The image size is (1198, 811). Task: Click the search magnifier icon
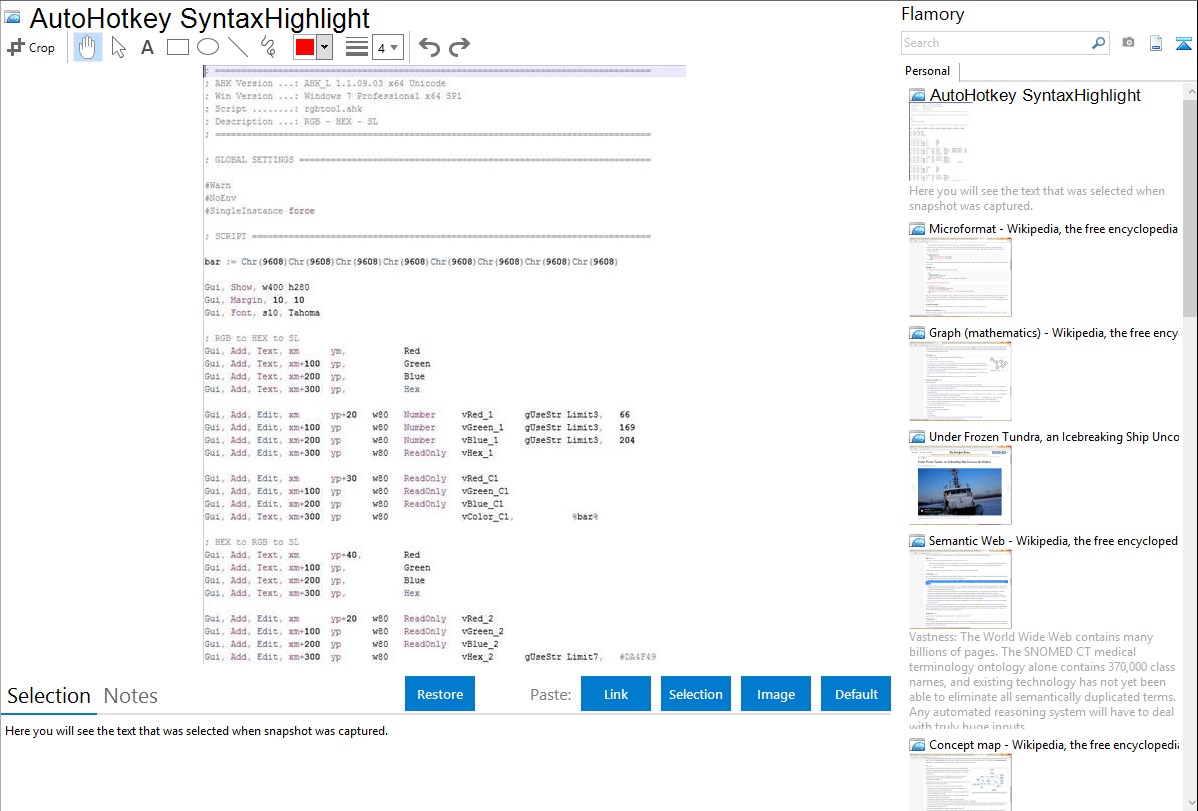click(1099, 43)
